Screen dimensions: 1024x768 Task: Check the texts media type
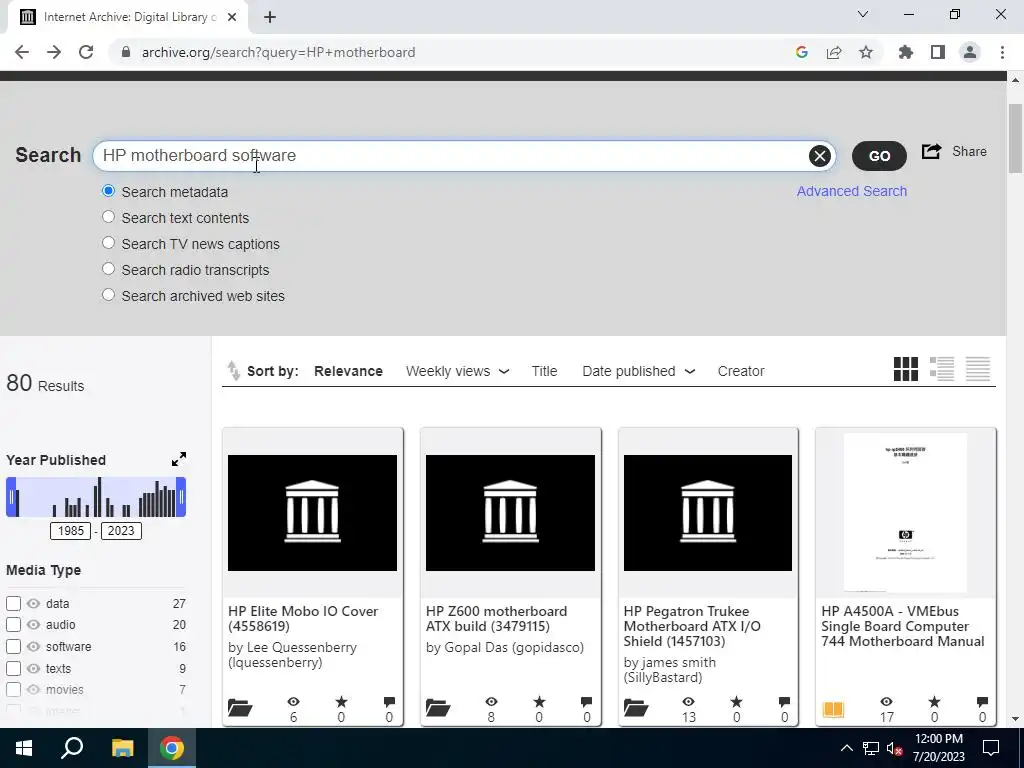tap(13, 669)
